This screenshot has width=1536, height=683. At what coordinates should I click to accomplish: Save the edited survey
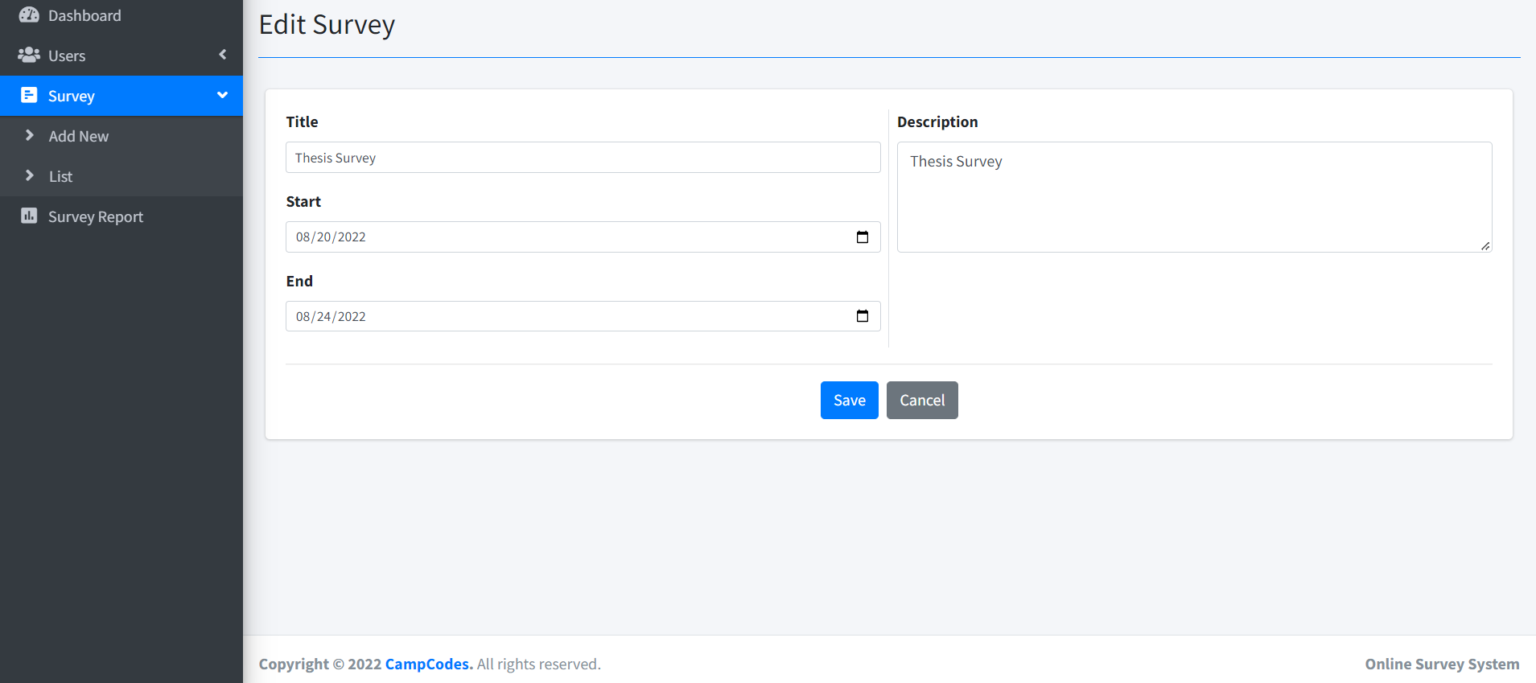(x=848, y=400)
